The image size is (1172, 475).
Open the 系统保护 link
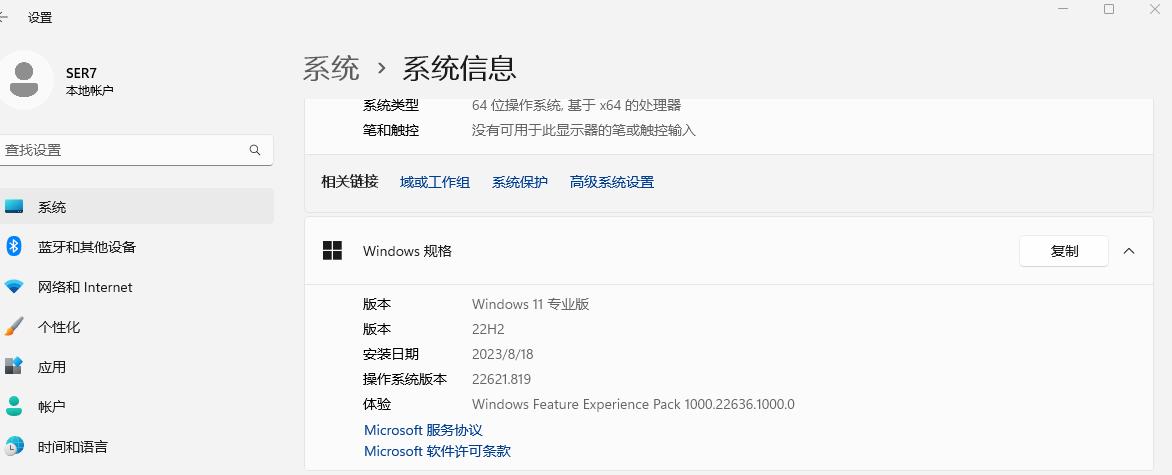pyautogui.click(x=520, y=182)
